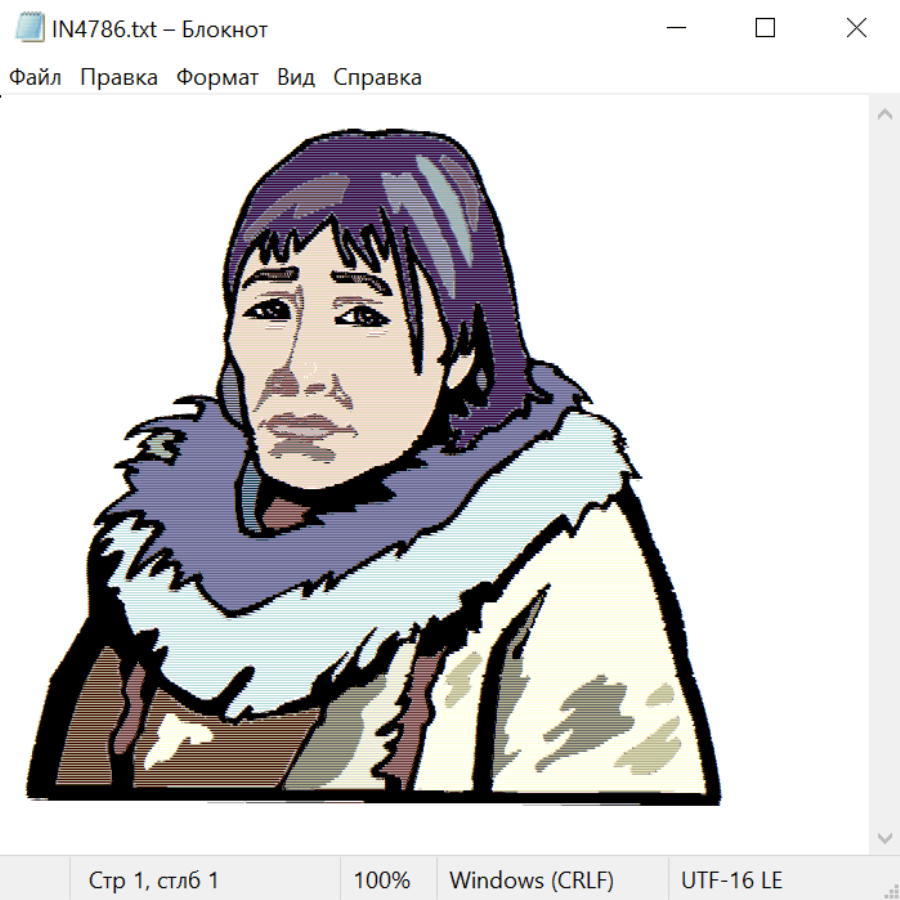Click the Windows (CRLF) line ending indicator

coord(531,881)
